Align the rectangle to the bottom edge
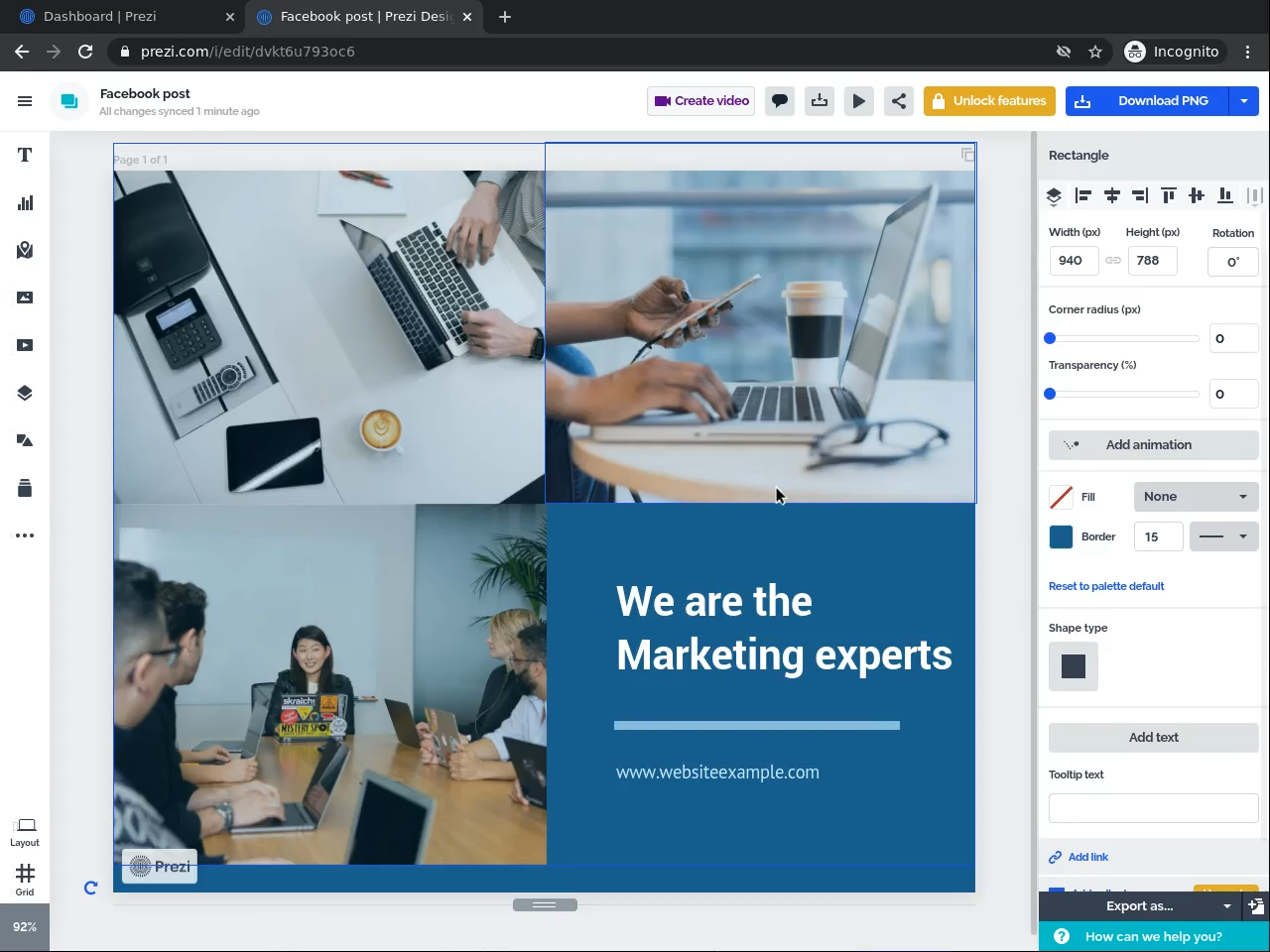The height and width of the screenshot is (952, 1270). pos(1225,196)
